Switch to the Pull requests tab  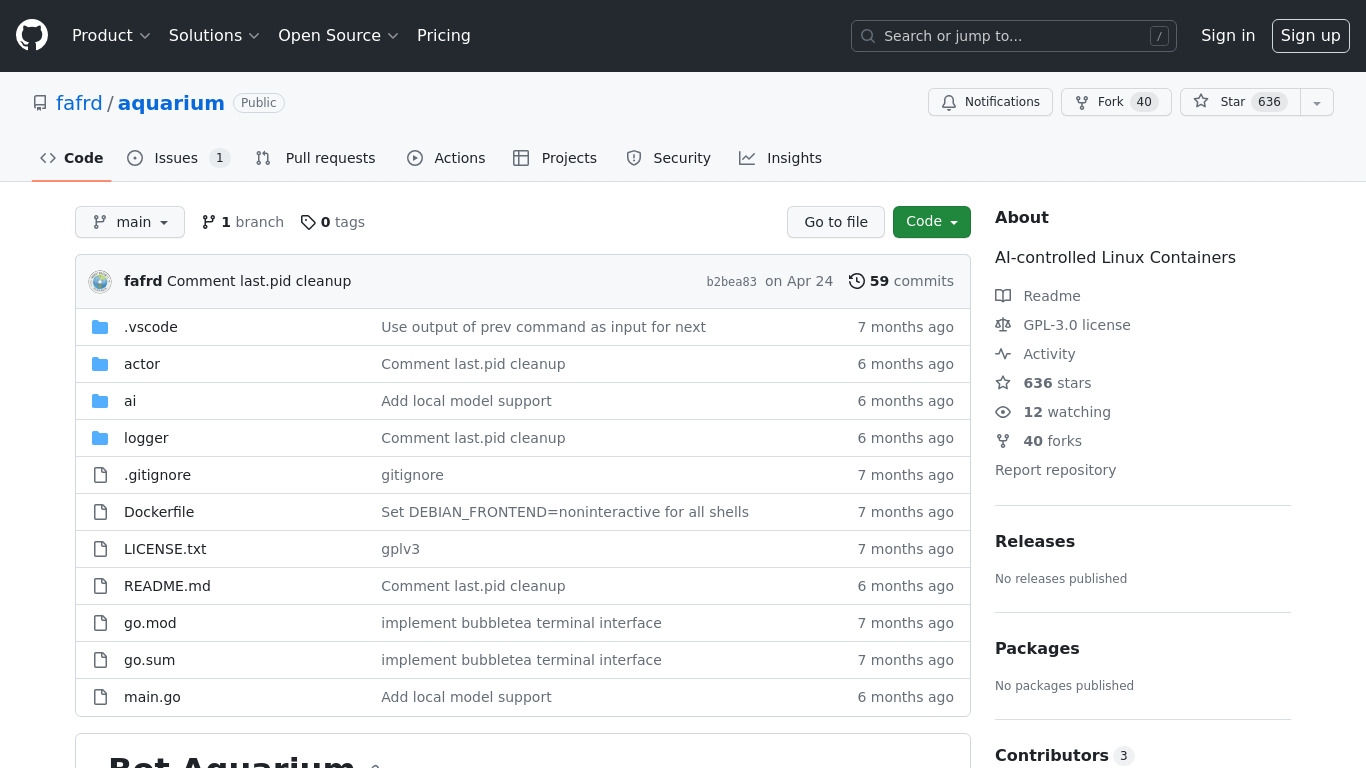(x=315, y=158)
